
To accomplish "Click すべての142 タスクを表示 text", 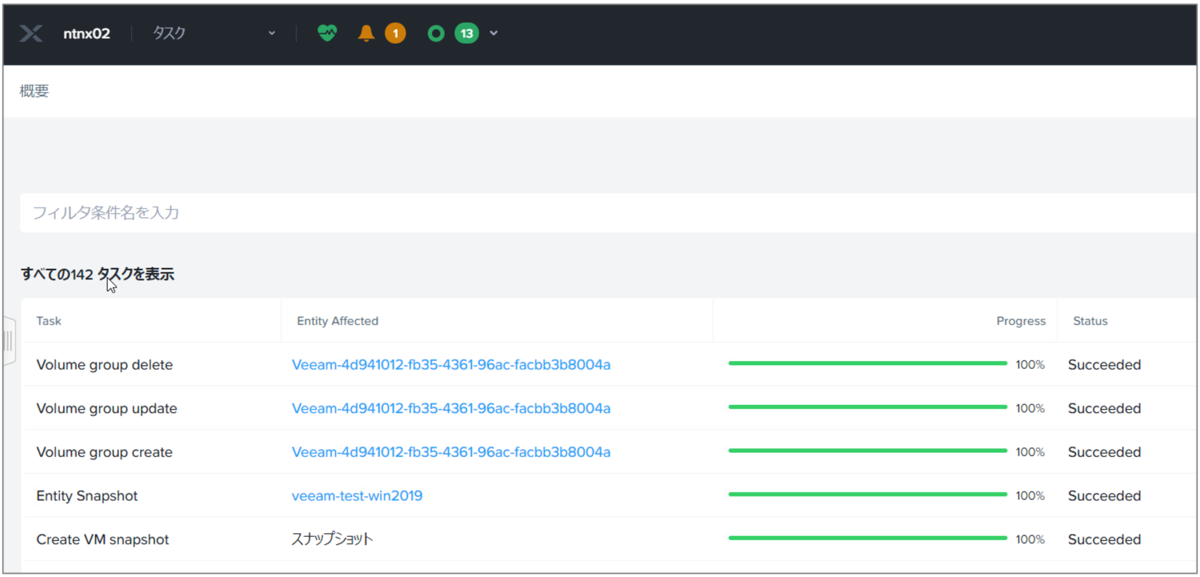I will coord(97,273).
